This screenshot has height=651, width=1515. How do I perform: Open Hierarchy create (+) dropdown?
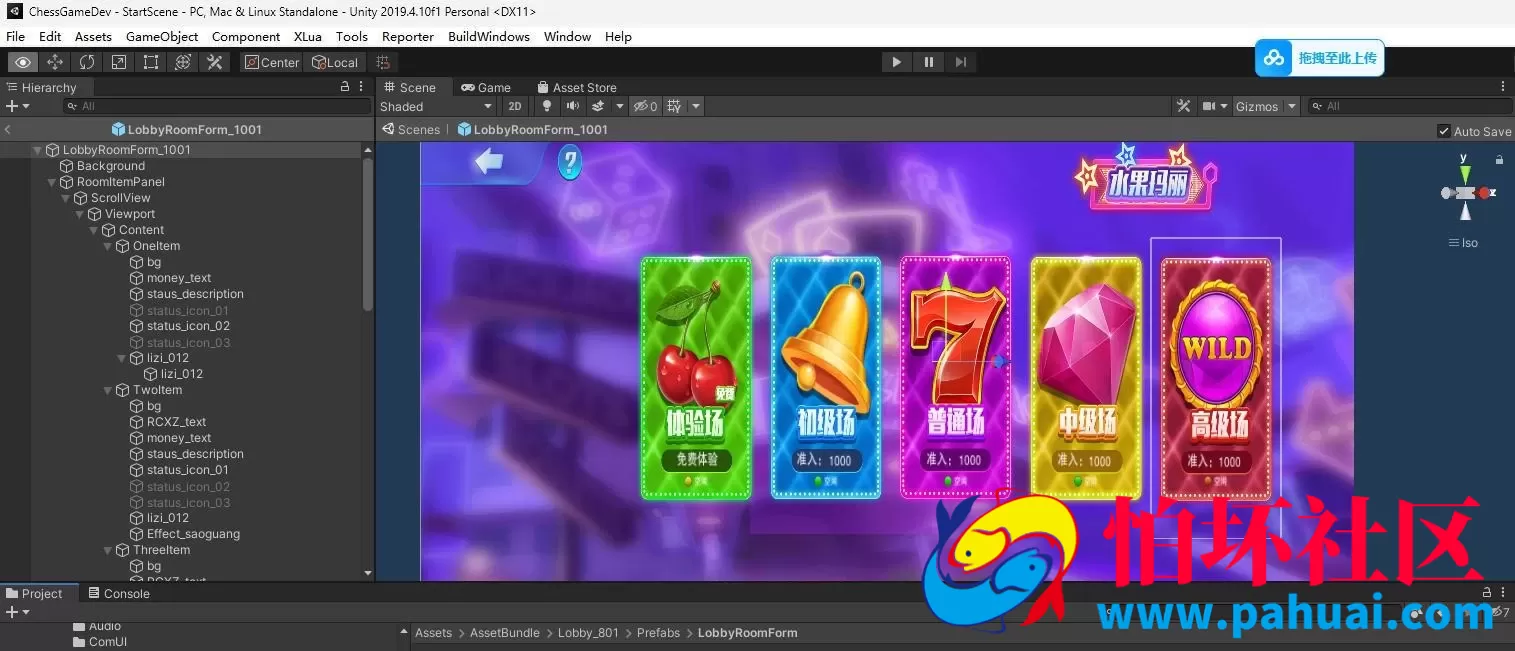click(17, 106)
